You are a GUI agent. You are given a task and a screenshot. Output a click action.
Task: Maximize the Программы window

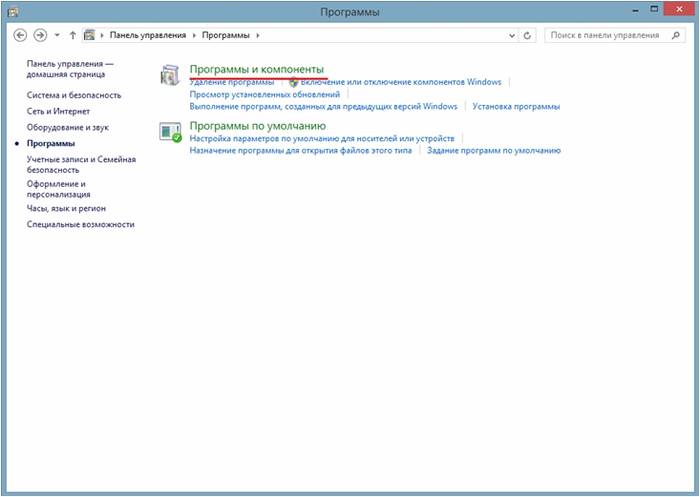pyautogui.click(x=654, y=9)
